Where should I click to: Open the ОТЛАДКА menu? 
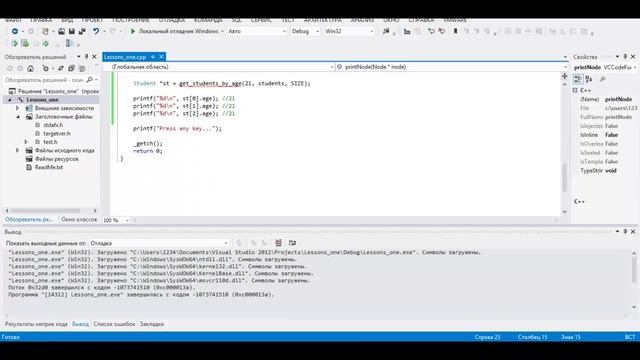pos(172,20)
